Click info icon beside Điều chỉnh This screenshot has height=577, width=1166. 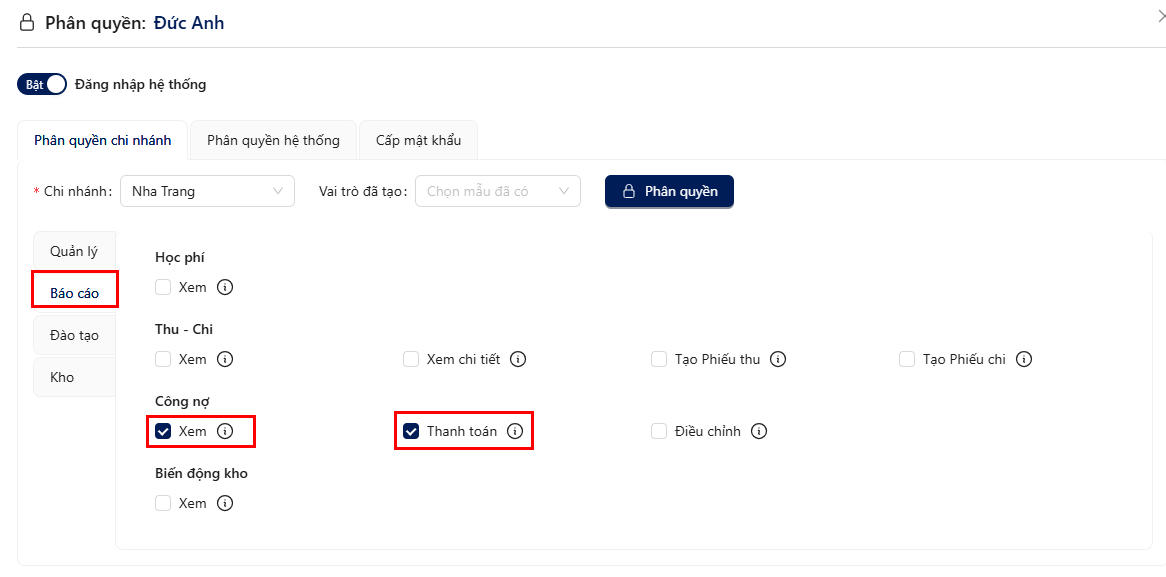(x=758, y=431)
